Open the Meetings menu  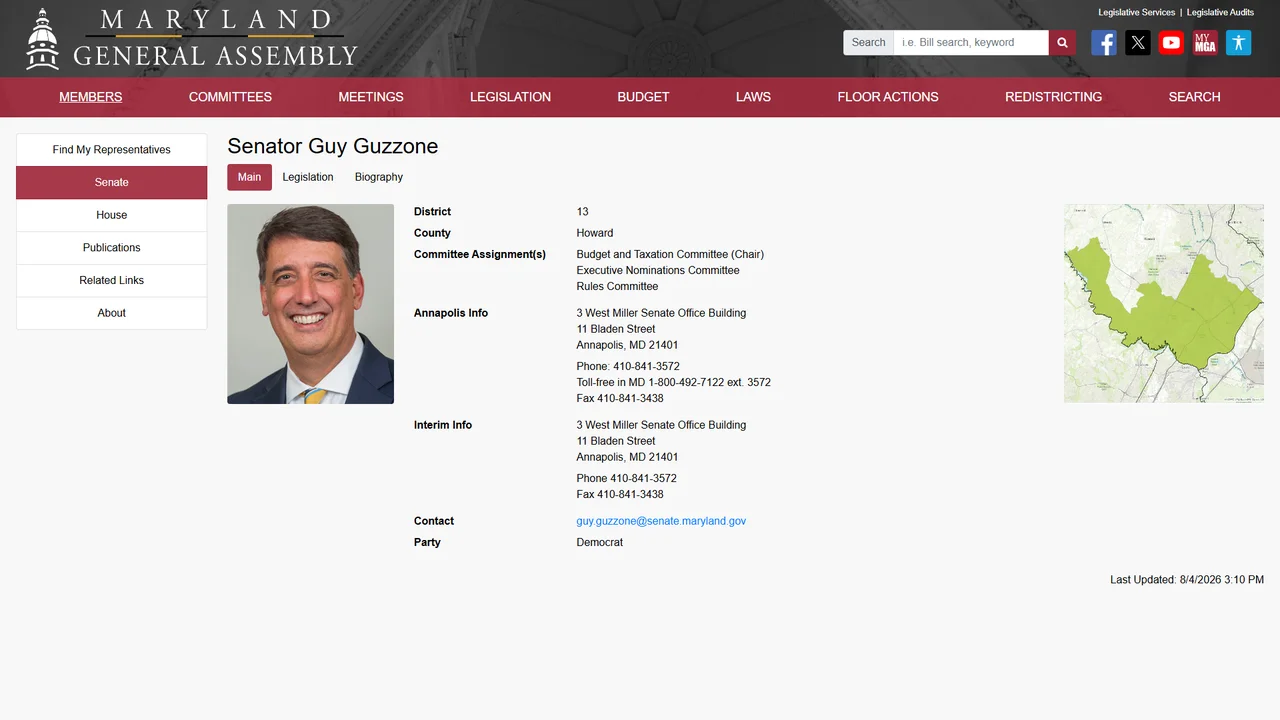[371, 97]
